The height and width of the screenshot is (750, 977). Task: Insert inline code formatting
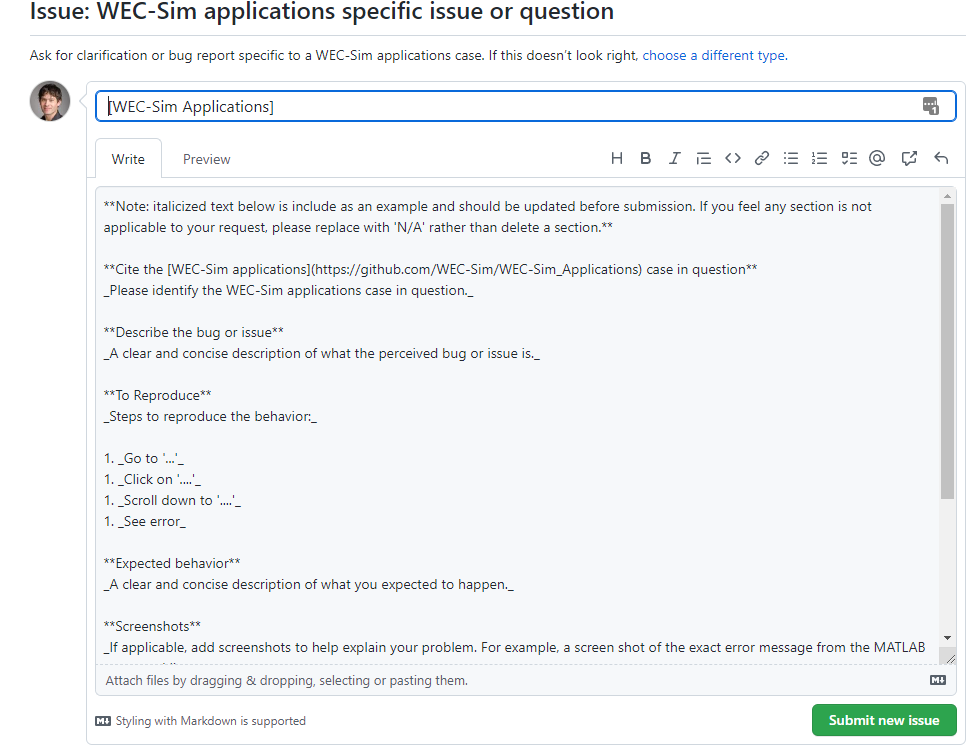coord(733,157)
